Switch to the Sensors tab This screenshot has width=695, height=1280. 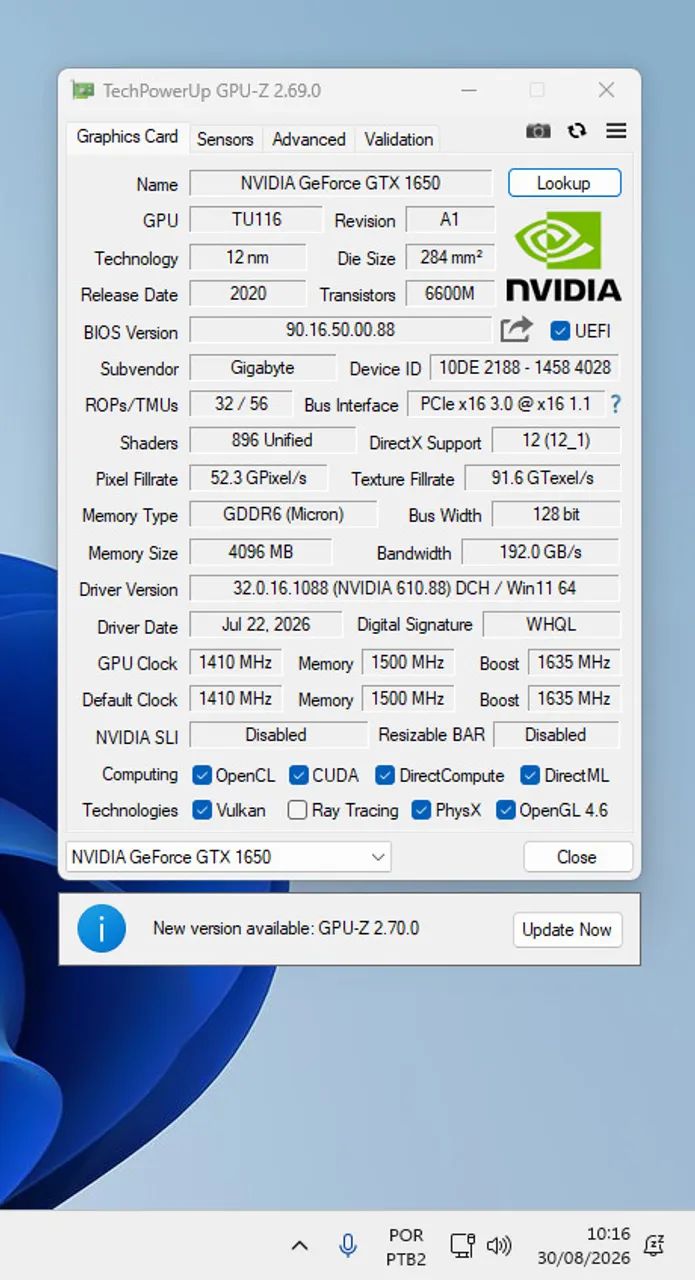point(225,139)
